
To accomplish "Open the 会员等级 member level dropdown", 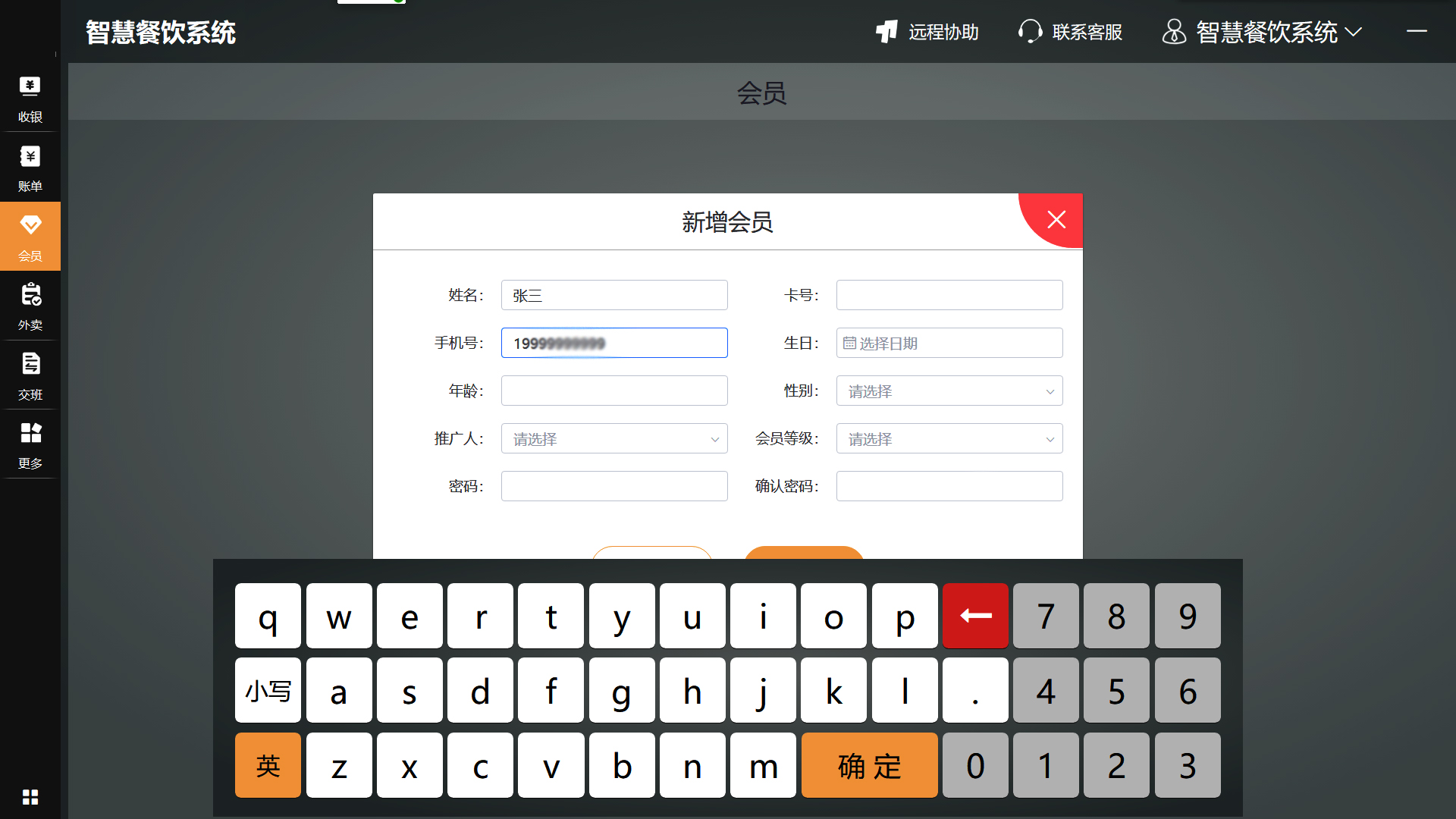I will click(949, 439).
